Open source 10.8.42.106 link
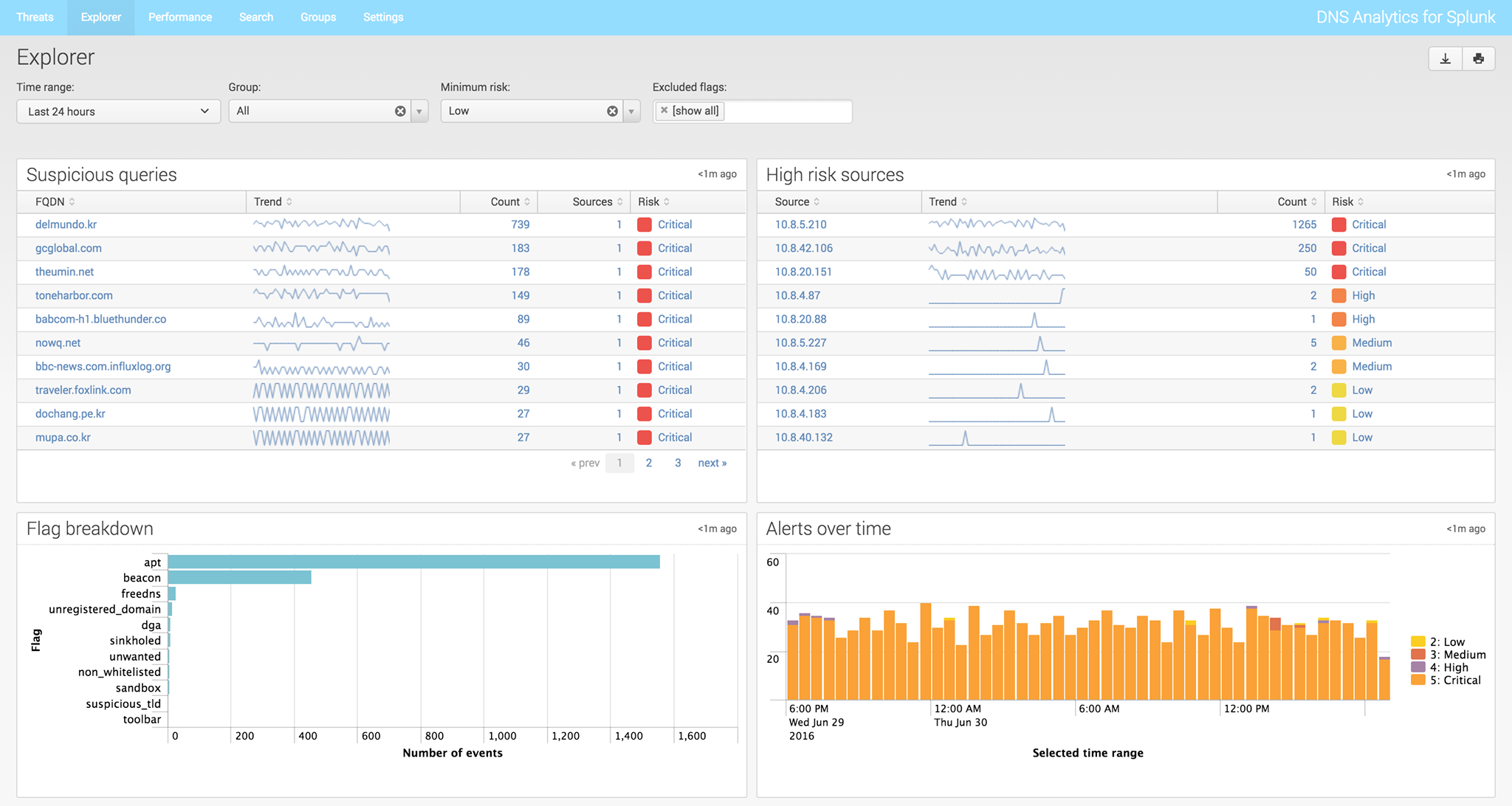 (803, 249)
